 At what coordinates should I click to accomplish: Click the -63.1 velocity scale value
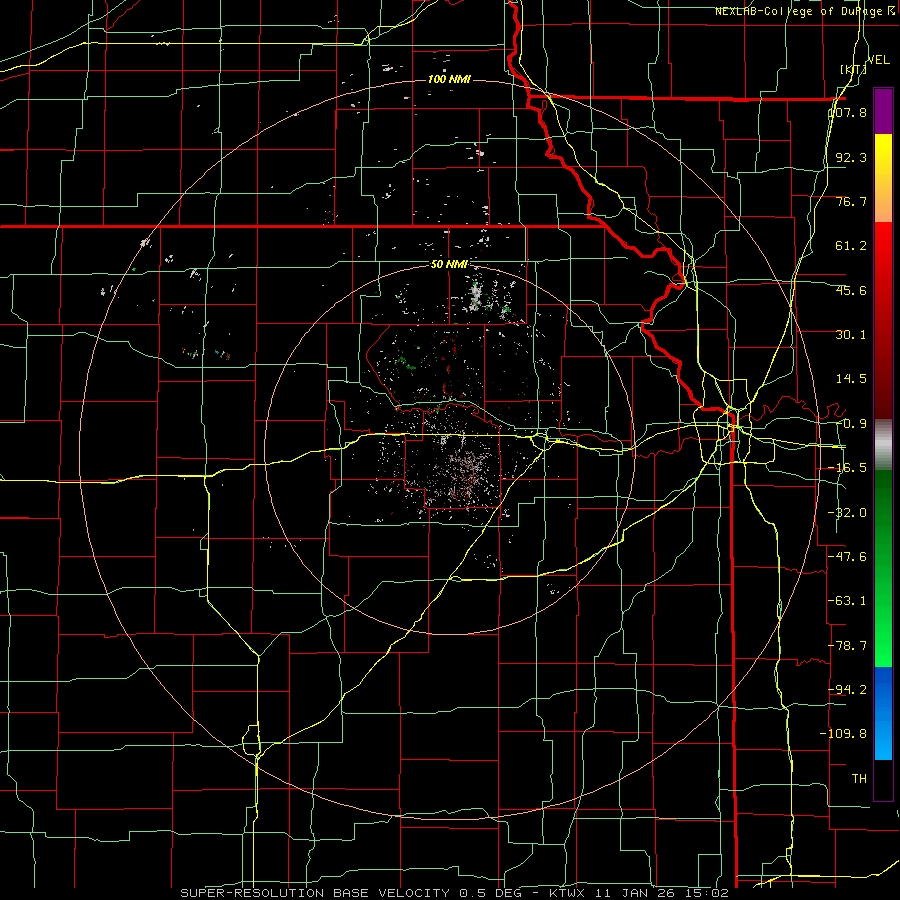[848, 601]
